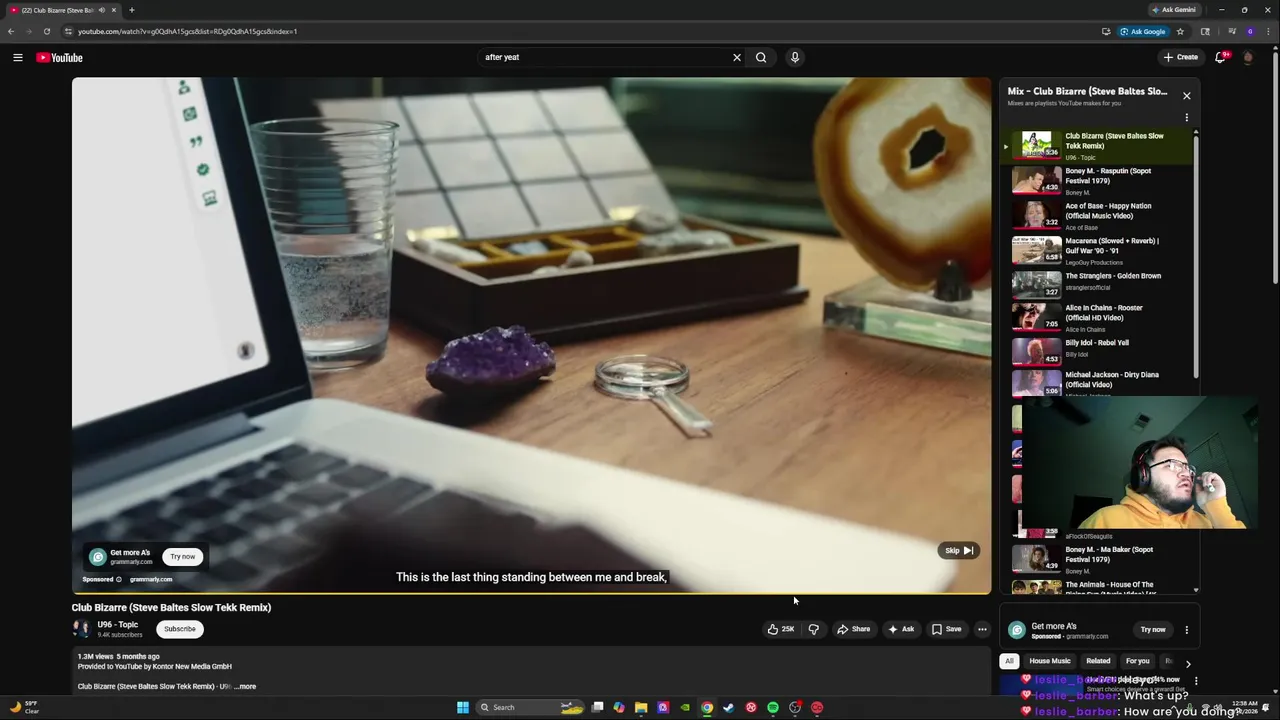Bookmark this page with star icon
This screenshot has width=1280, height=720.
(x=1180, y=31)
